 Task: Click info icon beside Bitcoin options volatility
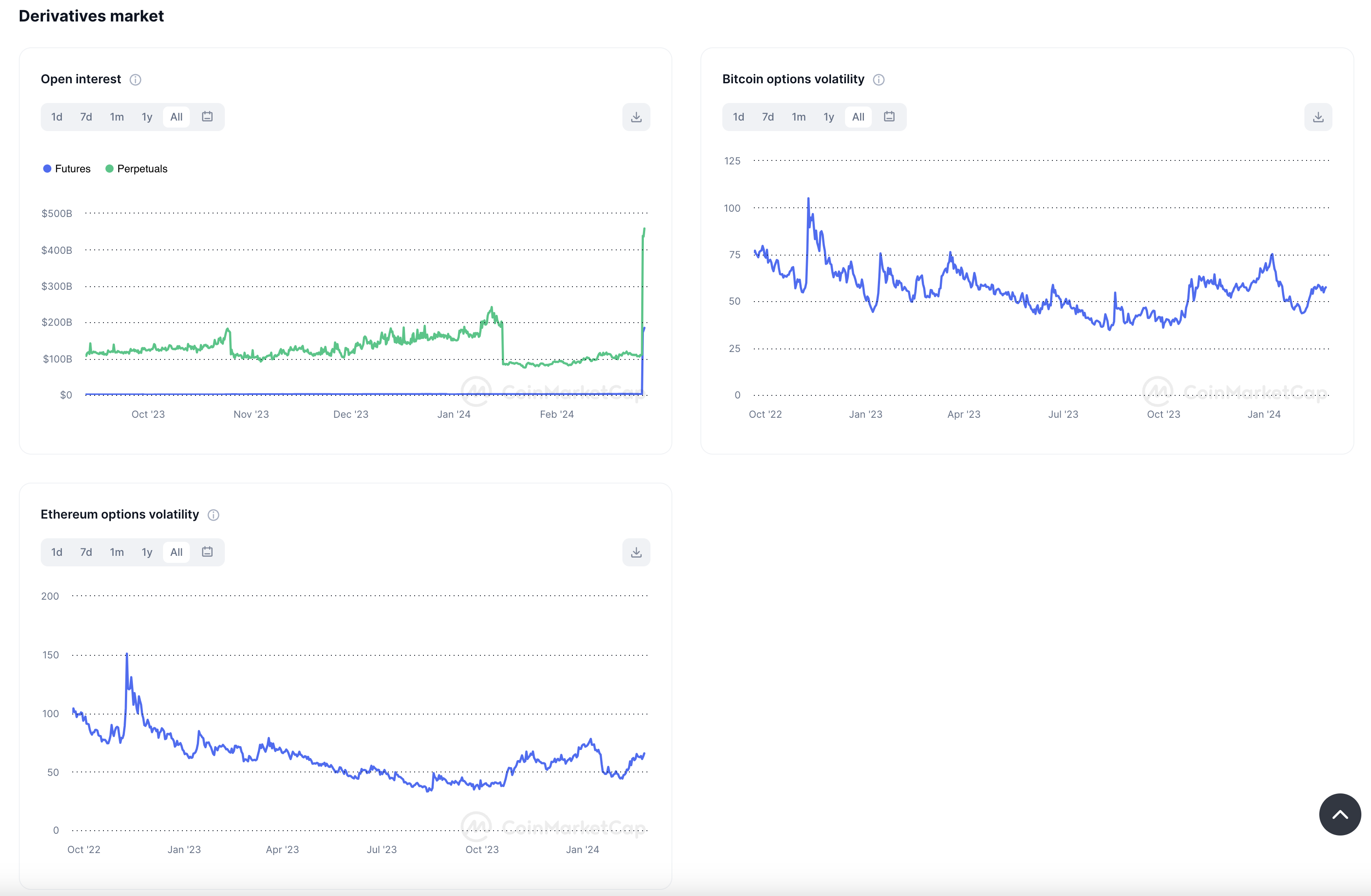[878, 79]
